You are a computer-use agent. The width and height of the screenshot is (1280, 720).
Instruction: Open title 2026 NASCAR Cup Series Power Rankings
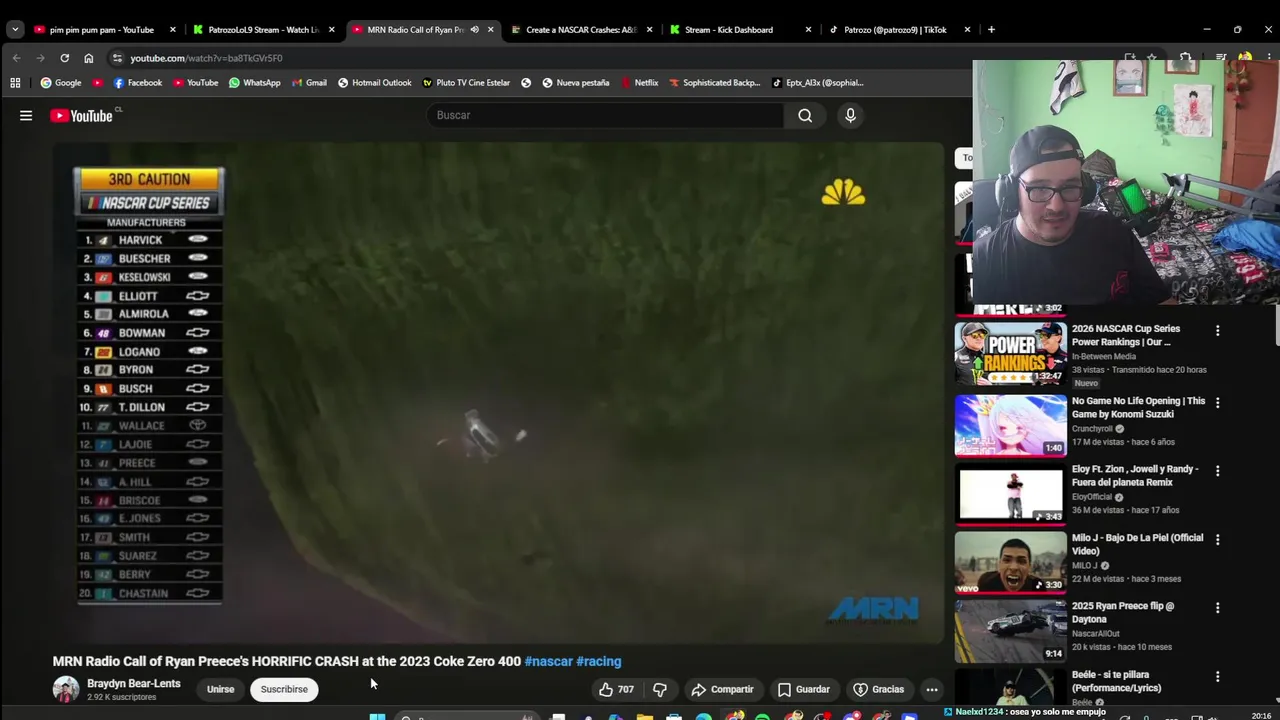click(x=1126, y=335)
